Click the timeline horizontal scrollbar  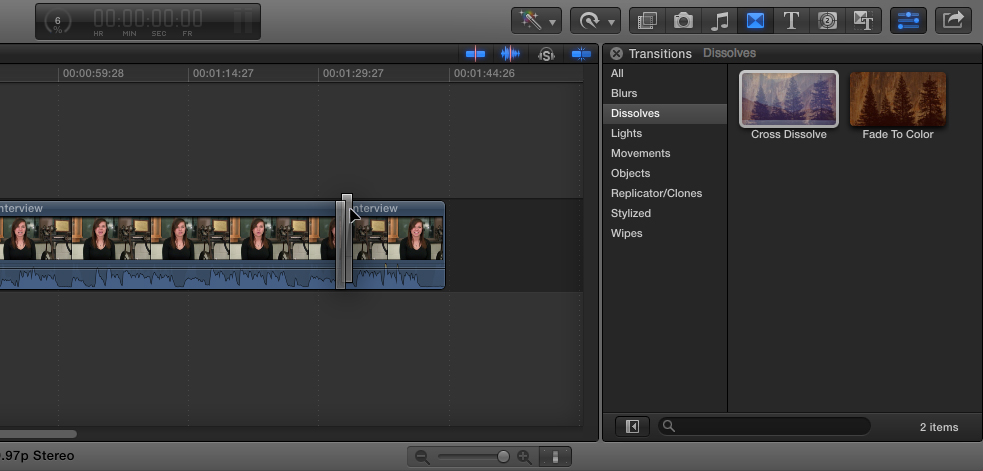pos(38,434)
